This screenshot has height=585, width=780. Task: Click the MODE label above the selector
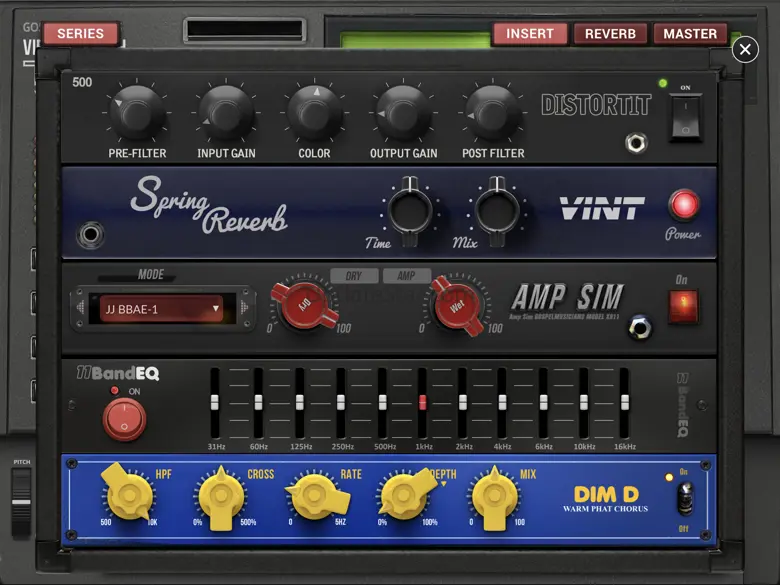click(151, 275)
